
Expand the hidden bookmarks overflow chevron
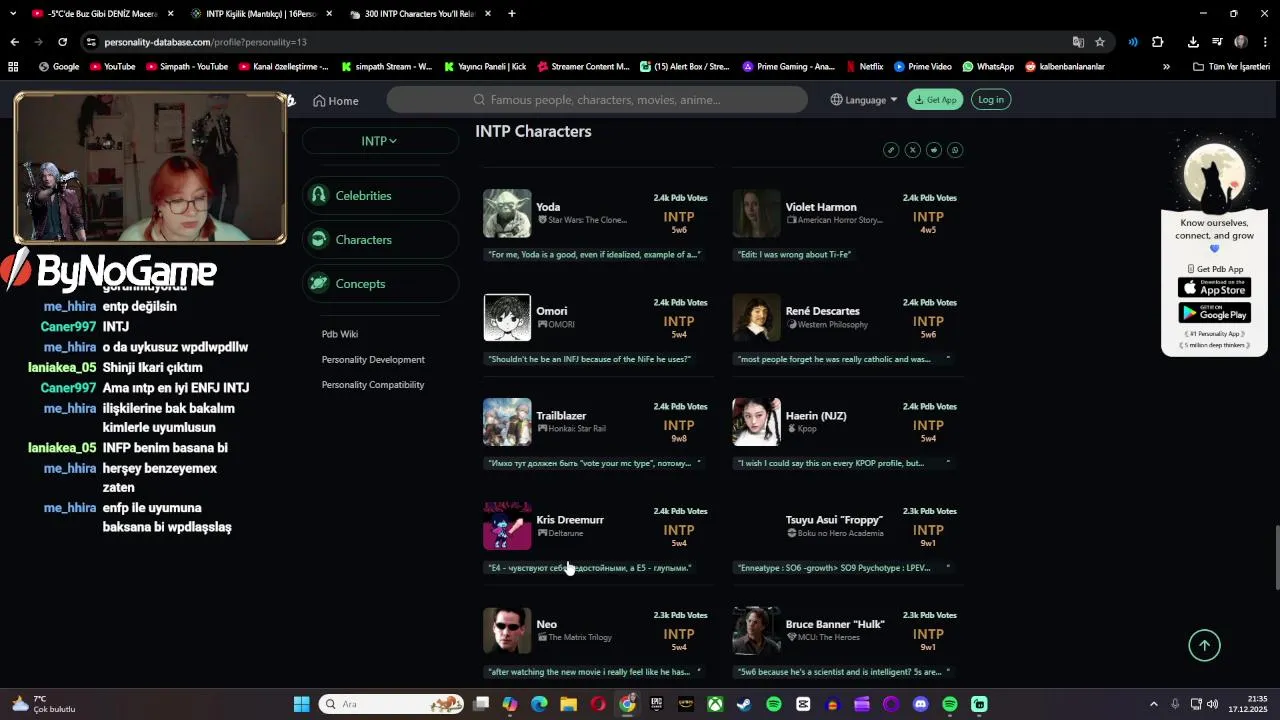pyautogui.click(x=1166, y=67)
